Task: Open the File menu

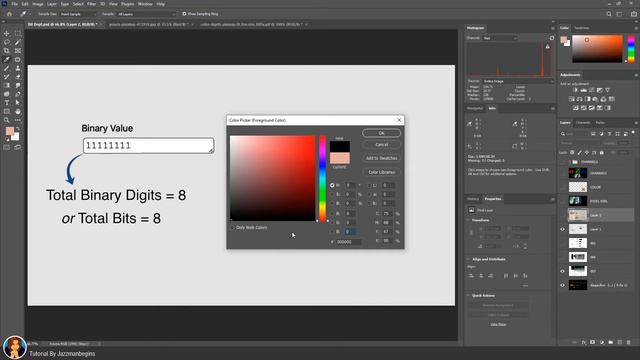Action: click(x=14, y=4)
